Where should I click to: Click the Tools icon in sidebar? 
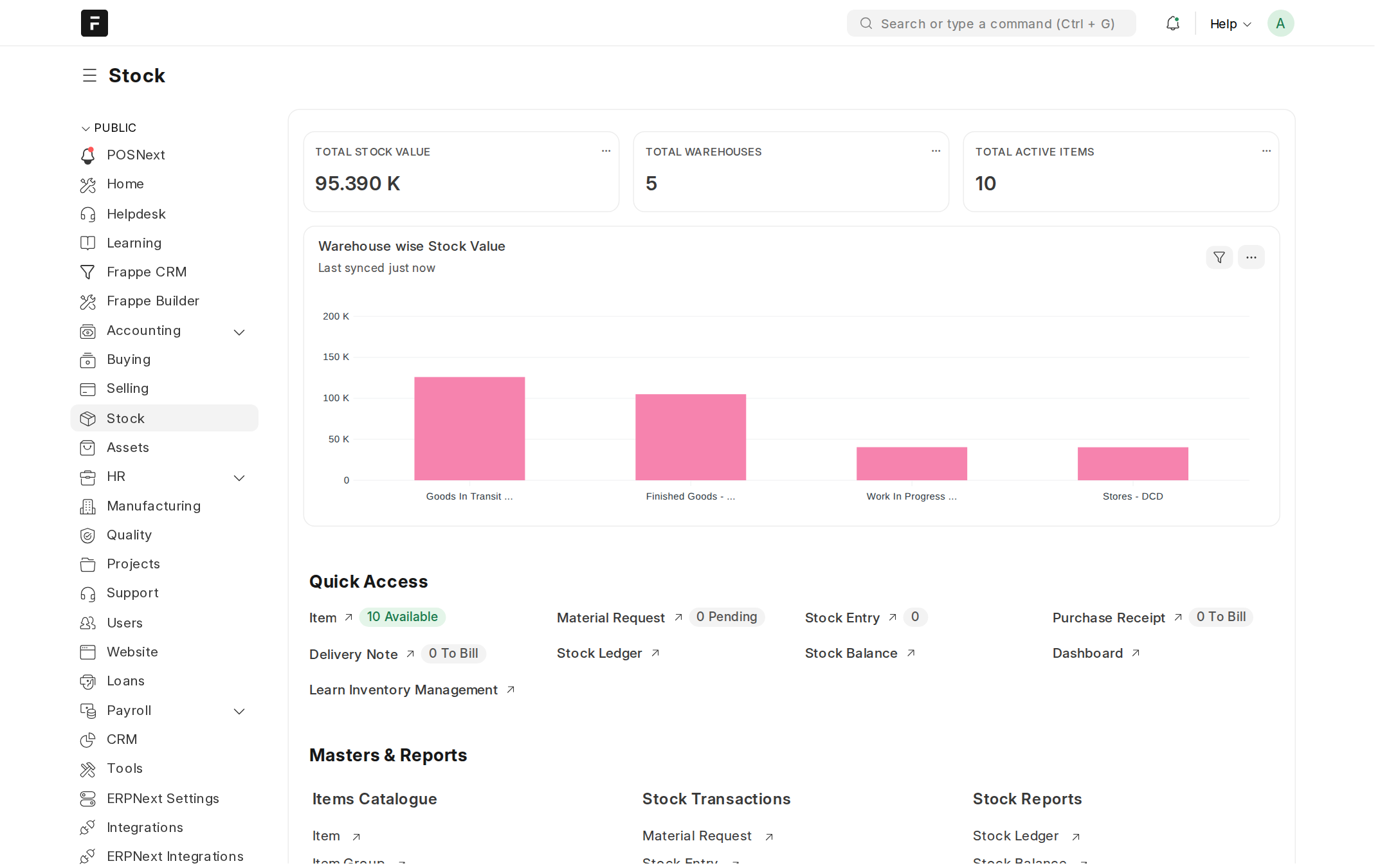[87, 769]
